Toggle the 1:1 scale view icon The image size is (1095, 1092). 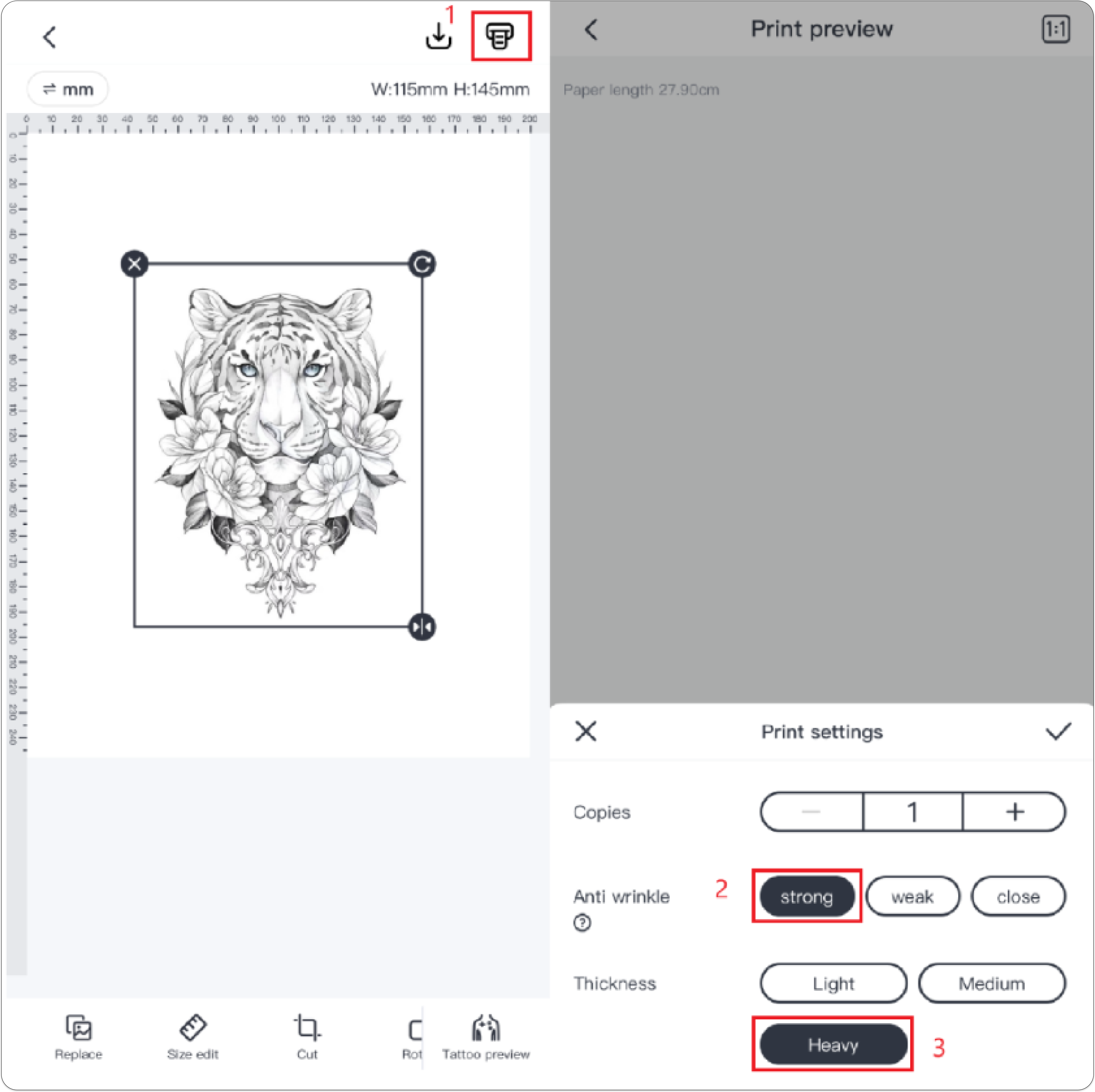pyautogui.click(x=1055, y=29)
